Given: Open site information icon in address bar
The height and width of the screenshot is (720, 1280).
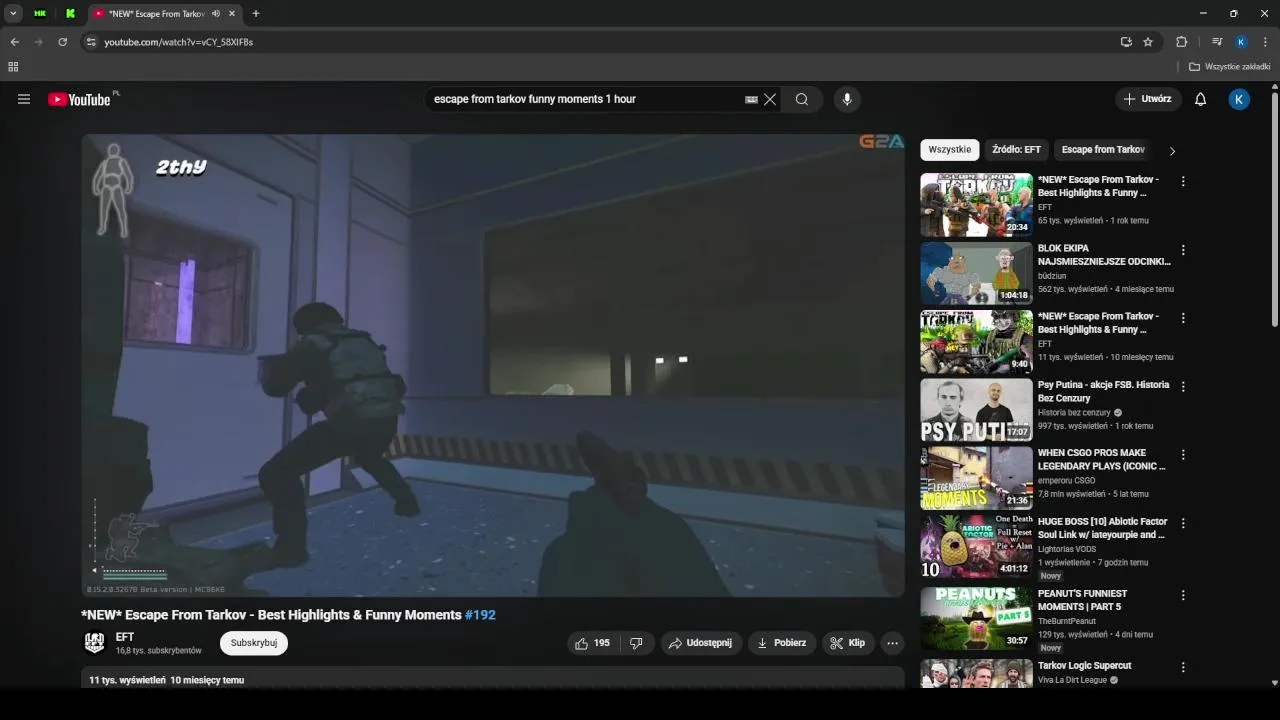Looking at the screenshot, I should pos(90,42).
